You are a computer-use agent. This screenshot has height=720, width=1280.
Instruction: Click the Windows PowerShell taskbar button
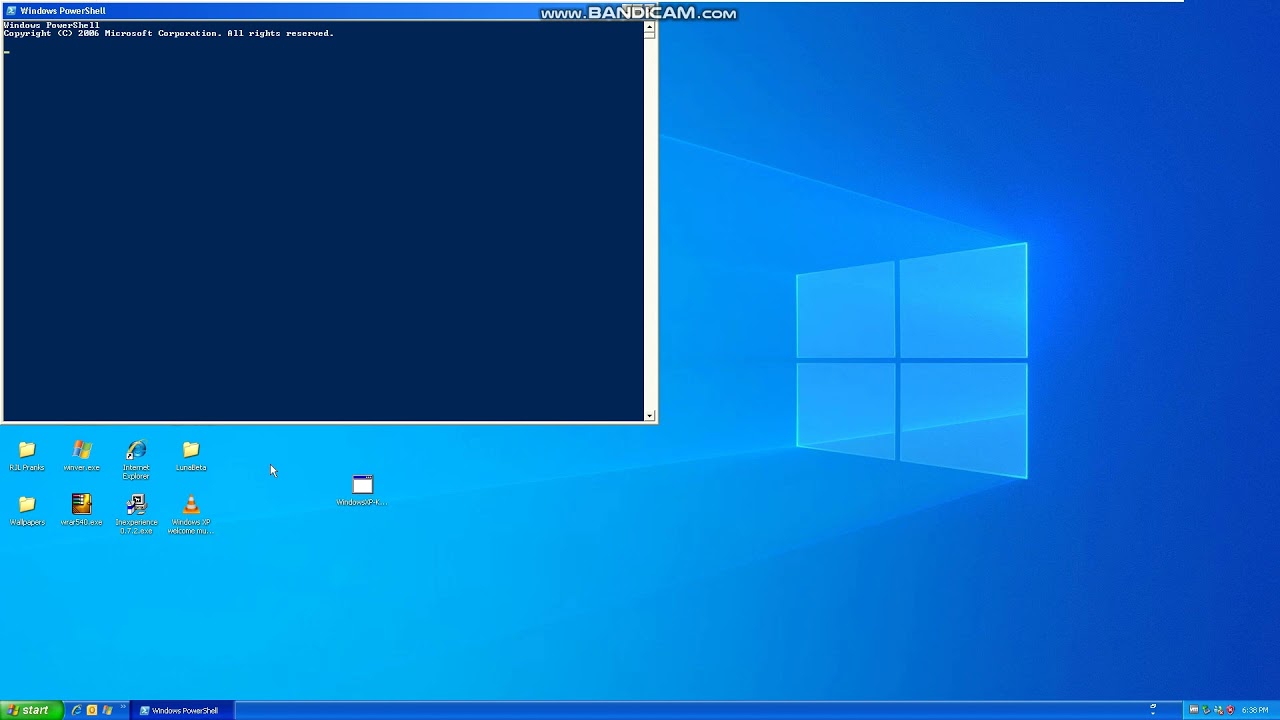click(x=180, y=710)
